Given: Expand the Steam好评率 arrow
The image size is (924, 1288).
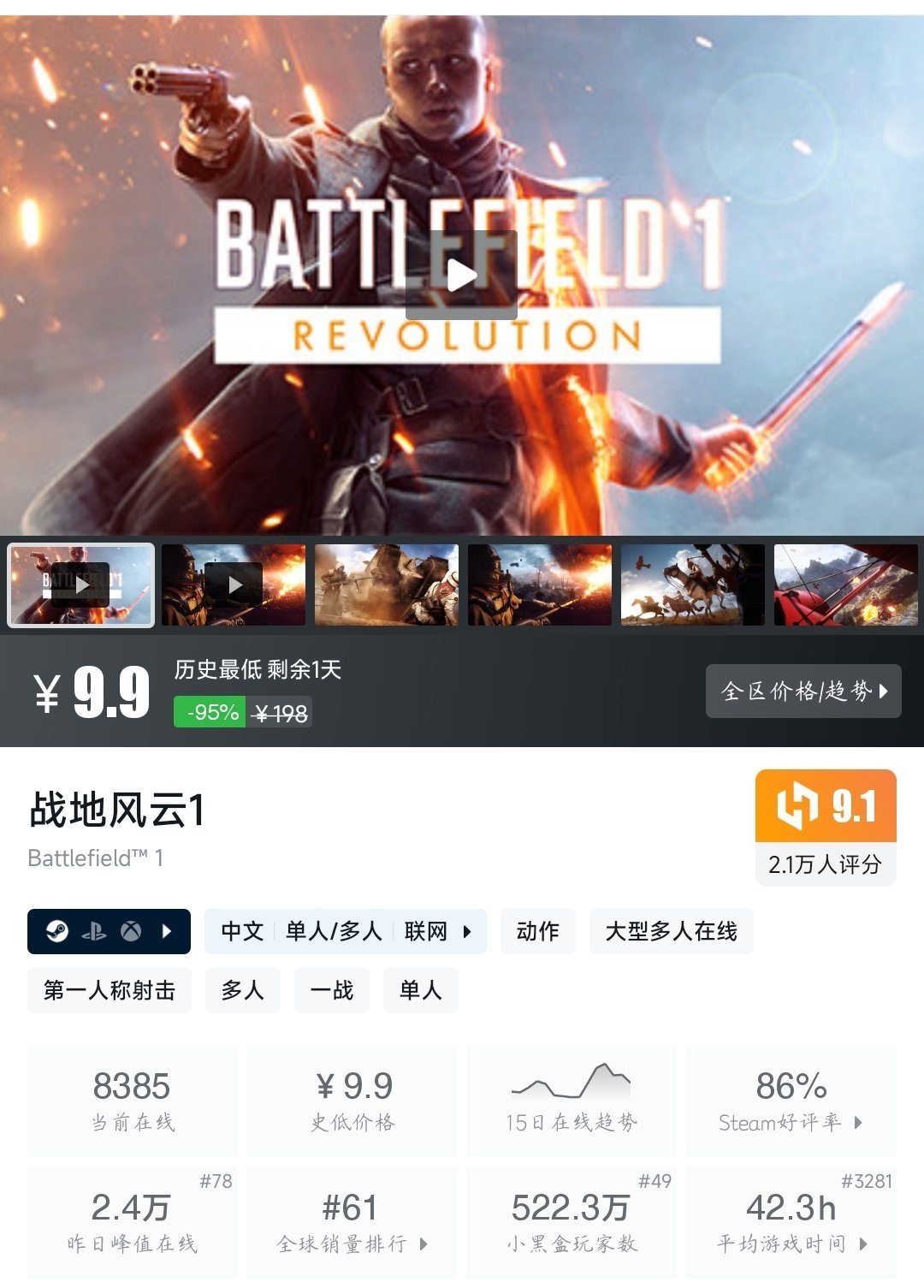Looking at the screenshot, I should click(x=858, y=1122).
